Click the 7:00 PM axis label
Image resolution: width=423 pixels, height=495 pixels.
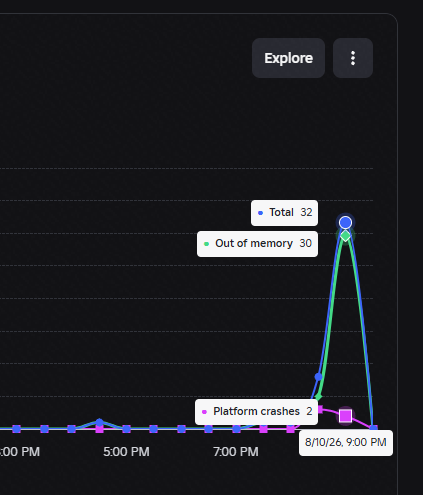click(x=236, y=452)
